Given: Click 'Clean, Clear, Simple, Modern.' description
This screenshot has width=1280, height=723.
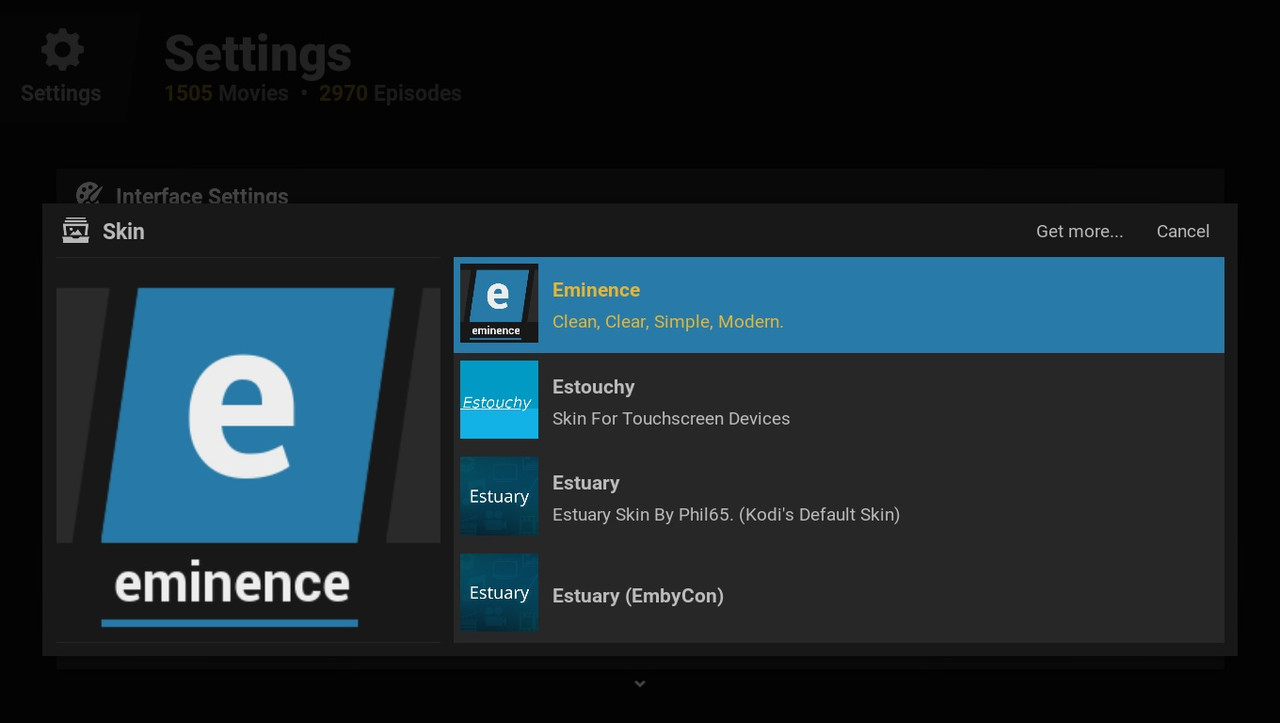Looking at the screenshot, I should click(667, 322).
